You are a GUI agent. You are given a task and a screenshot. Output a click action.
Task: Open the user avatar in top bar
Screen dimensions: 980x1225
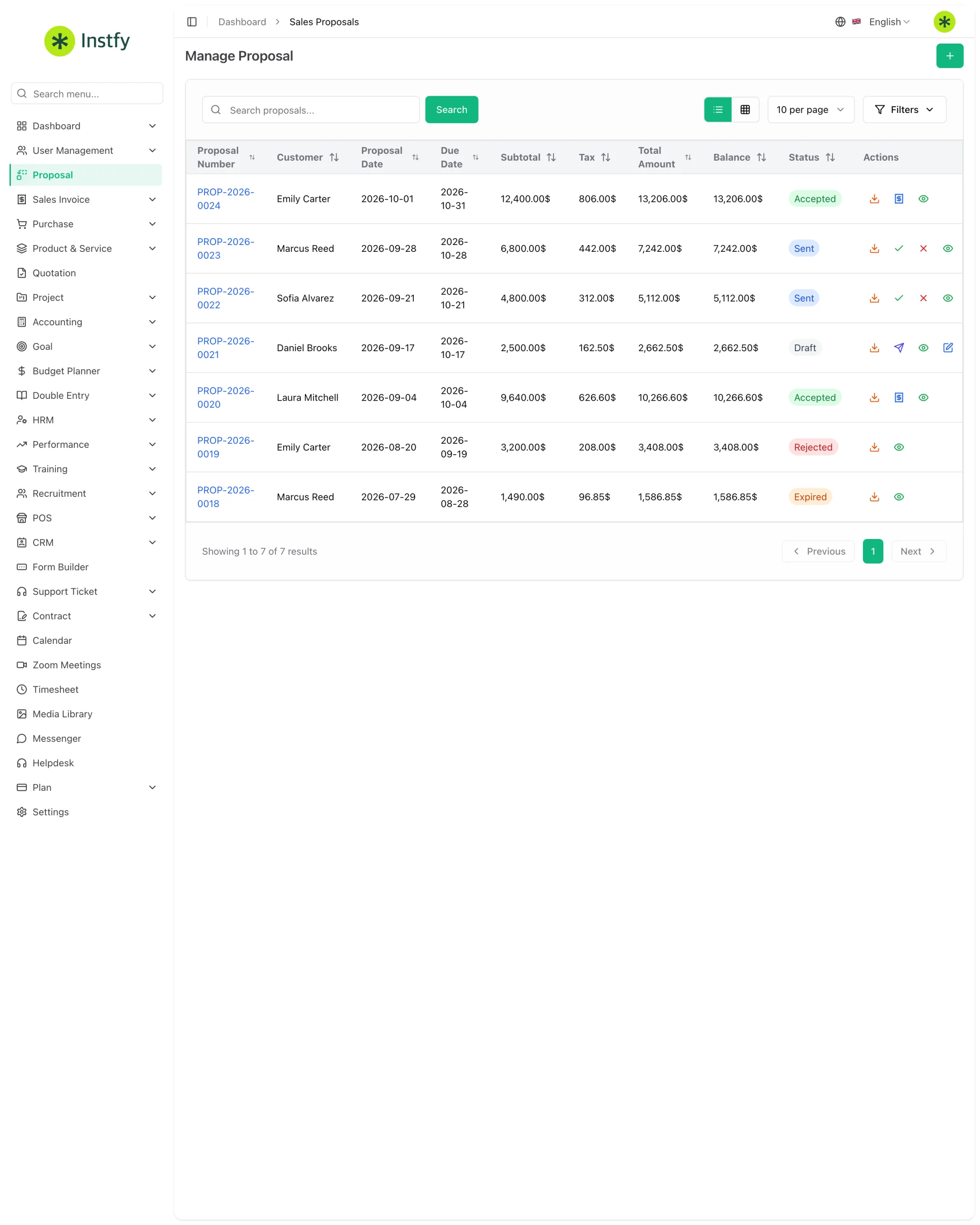point(944,22)
